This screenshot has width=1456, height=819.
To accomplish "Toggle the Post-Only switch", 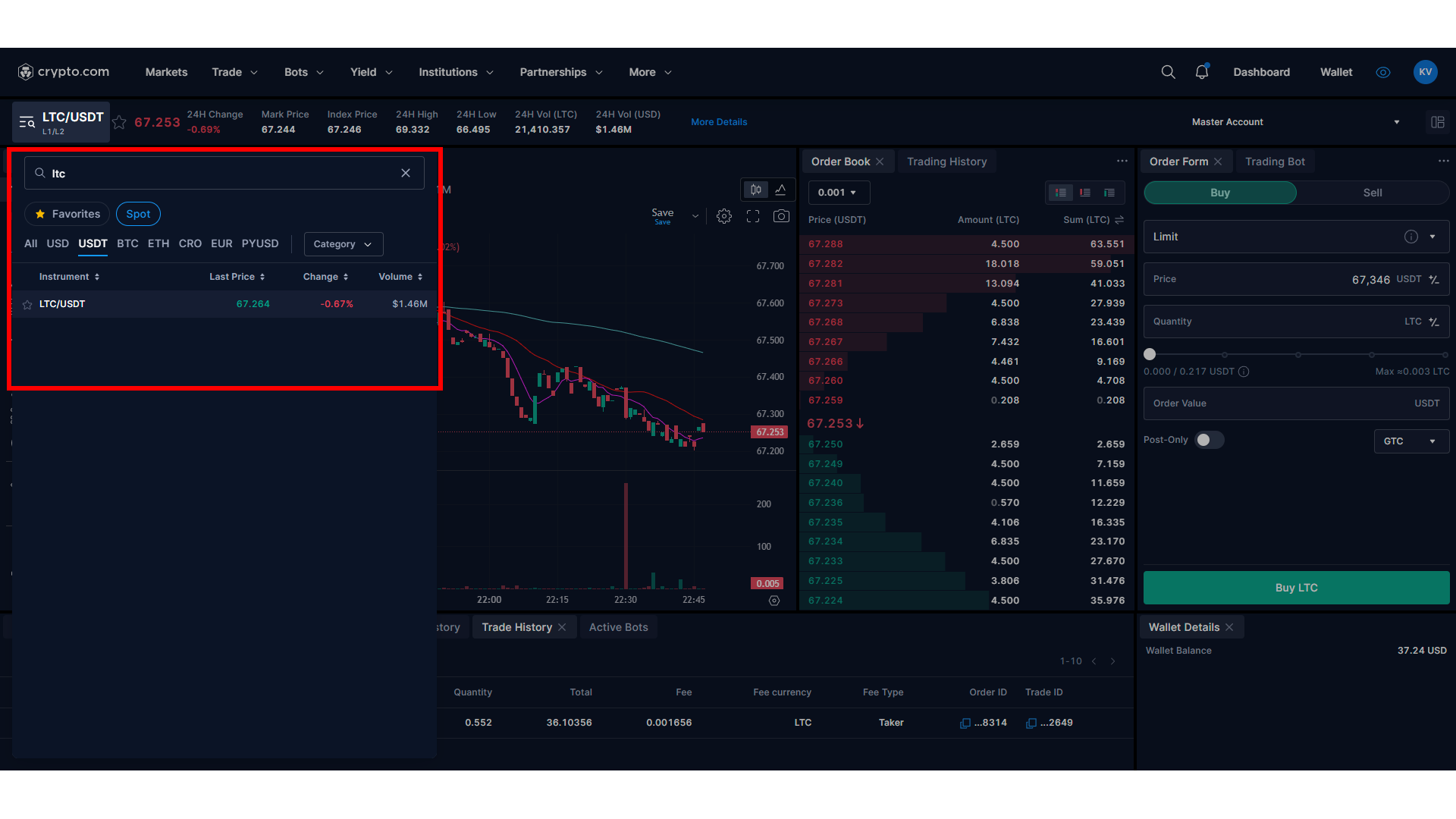I will 1209,440.
